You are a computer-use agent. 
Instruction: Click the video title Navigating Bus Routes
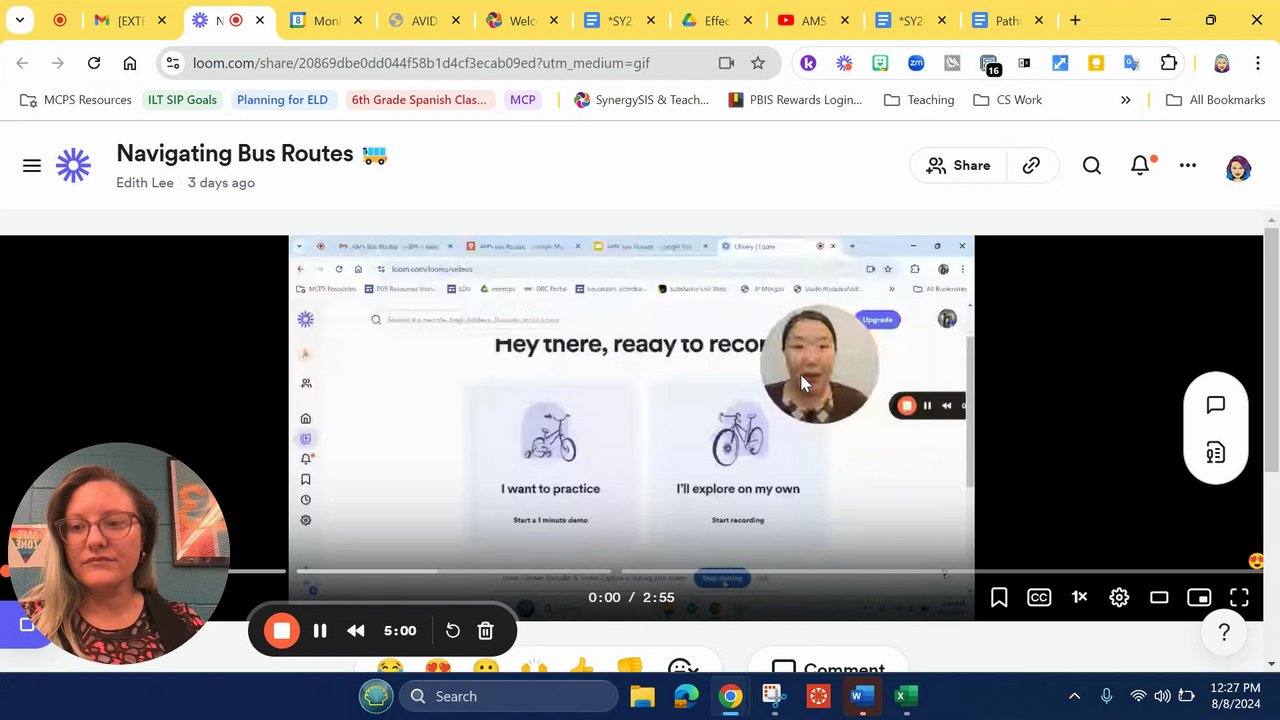pos(235,154)
